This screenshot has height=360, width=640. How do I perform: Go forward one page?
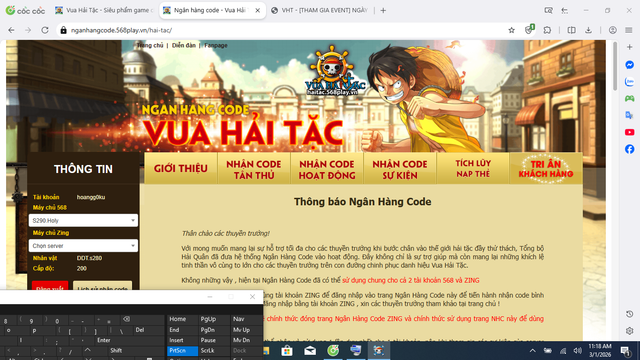click(x=28, y=30)
